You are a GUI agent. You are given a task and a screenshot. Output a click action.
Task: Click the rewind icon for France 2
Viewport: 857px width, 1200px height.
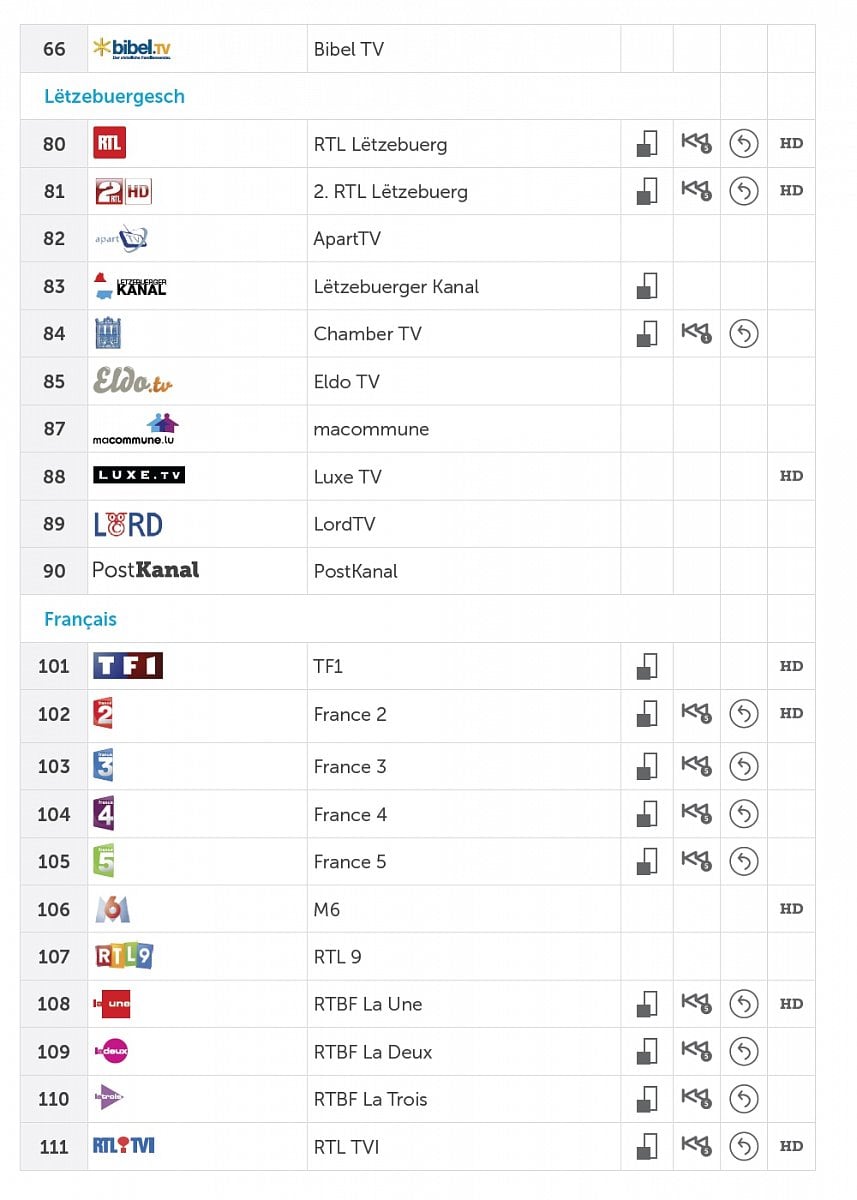tap(695, 714)
